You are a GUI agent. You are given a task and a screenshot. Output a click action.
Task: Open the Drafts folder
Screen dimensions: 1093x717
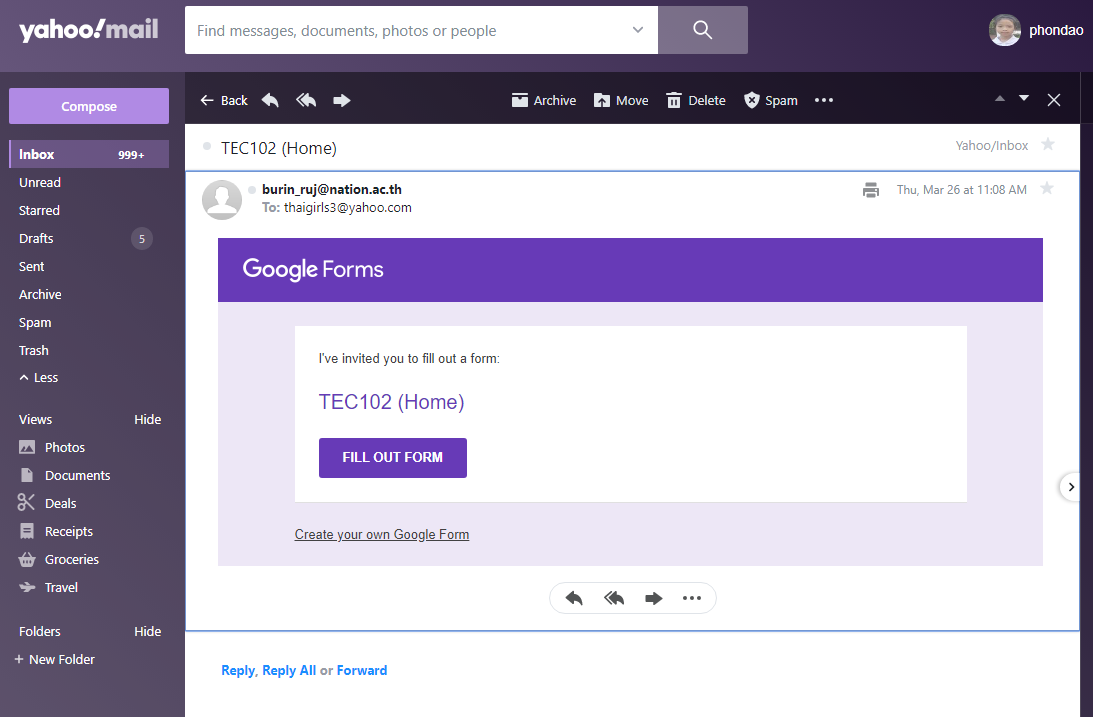pyautogui.click(x=36, y=239)
